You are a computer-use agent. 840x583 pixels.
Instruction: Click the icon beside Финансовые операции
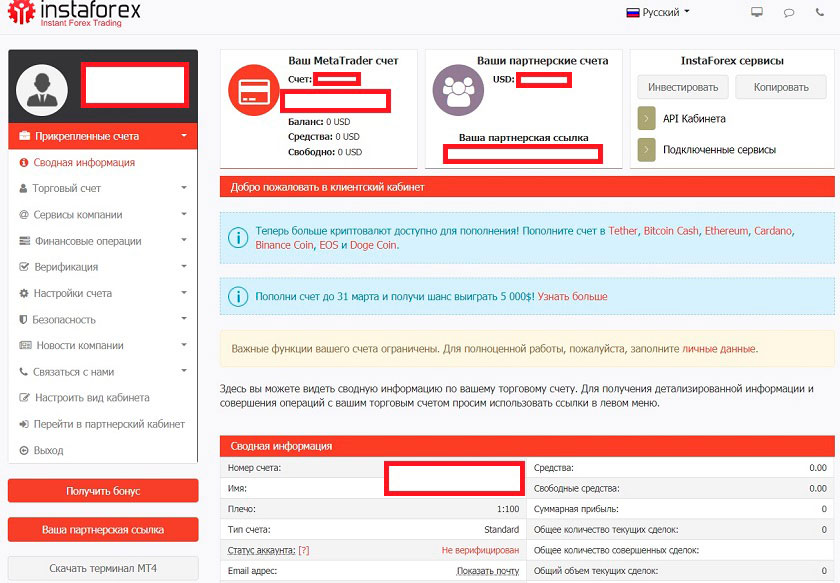25,241
